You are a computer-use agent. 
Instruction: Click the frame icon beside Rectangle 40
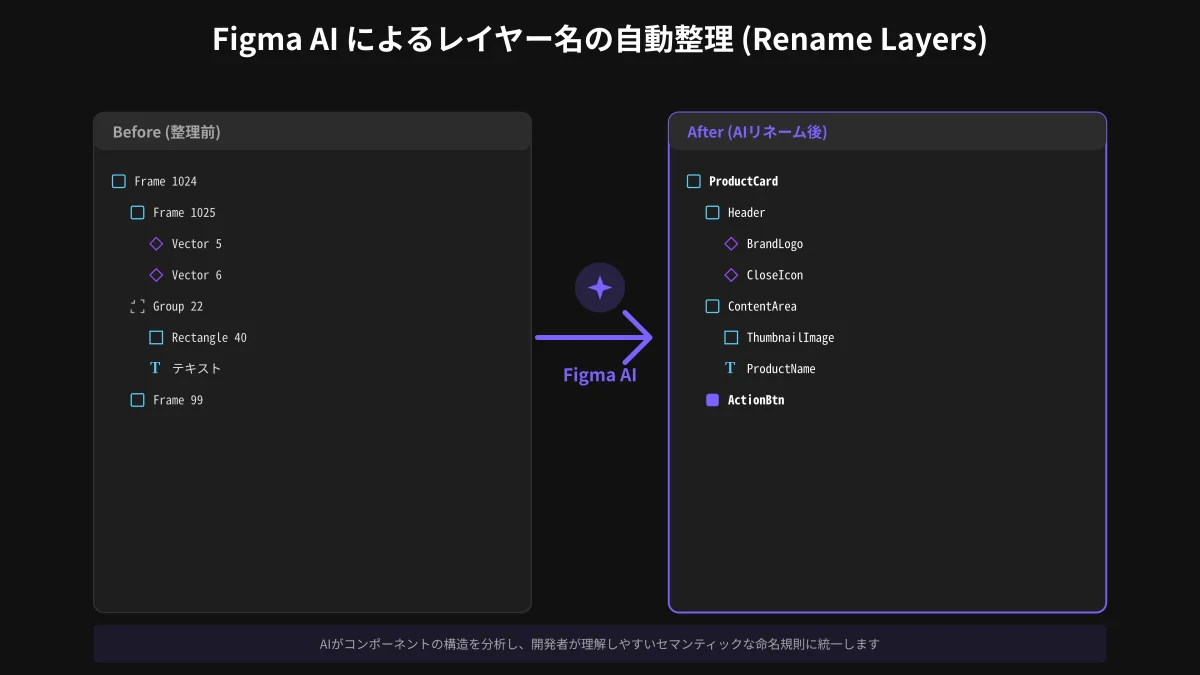[x=156, y=337]
